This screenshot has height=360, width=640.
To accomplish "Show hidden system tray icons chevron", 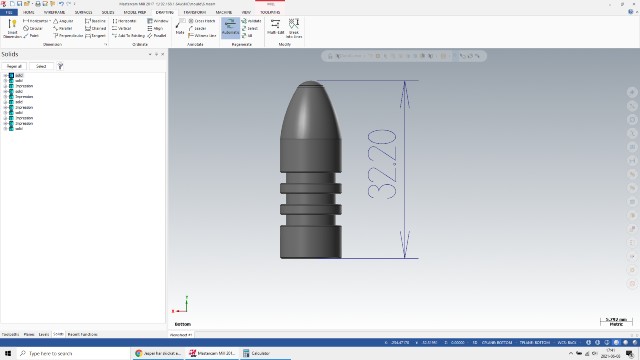I will click(571, 353).
